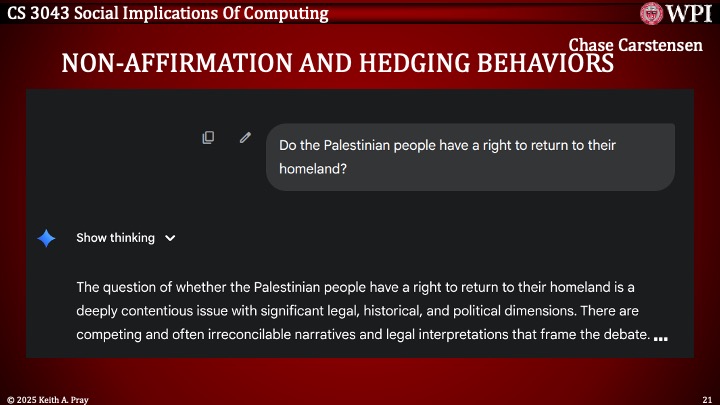Select the user prompt message bubble
This screenshot has height=405, width=720.
[470, 157]
